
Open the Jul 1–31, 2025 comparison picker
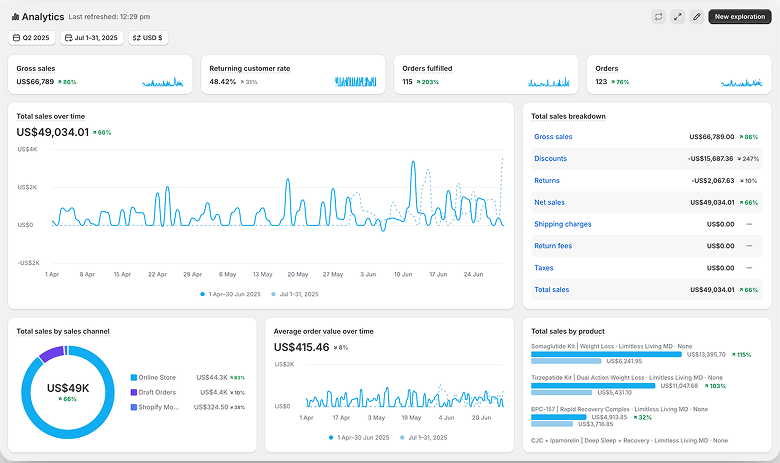[x=92, y=38]
